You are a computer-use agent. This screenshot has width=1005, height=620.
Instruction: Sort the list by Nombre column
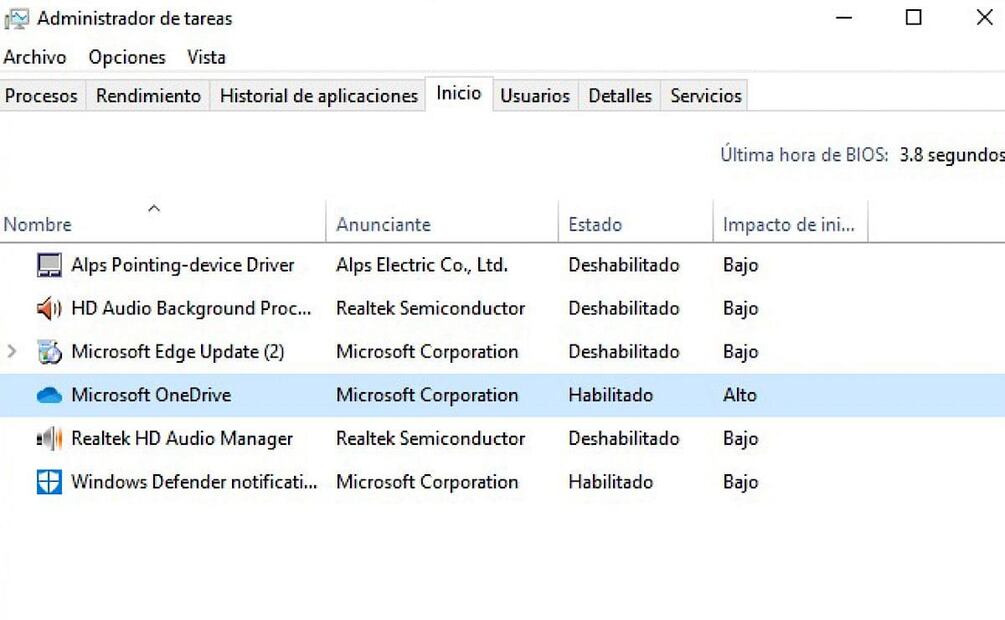click(38, 225)
